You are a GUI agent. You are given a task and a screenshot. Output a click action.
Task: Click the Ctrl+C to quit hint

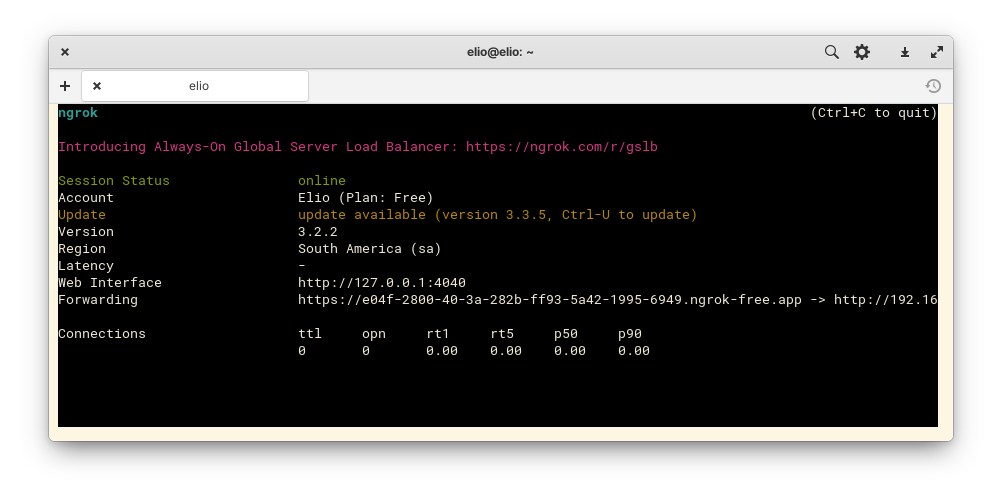874,113
